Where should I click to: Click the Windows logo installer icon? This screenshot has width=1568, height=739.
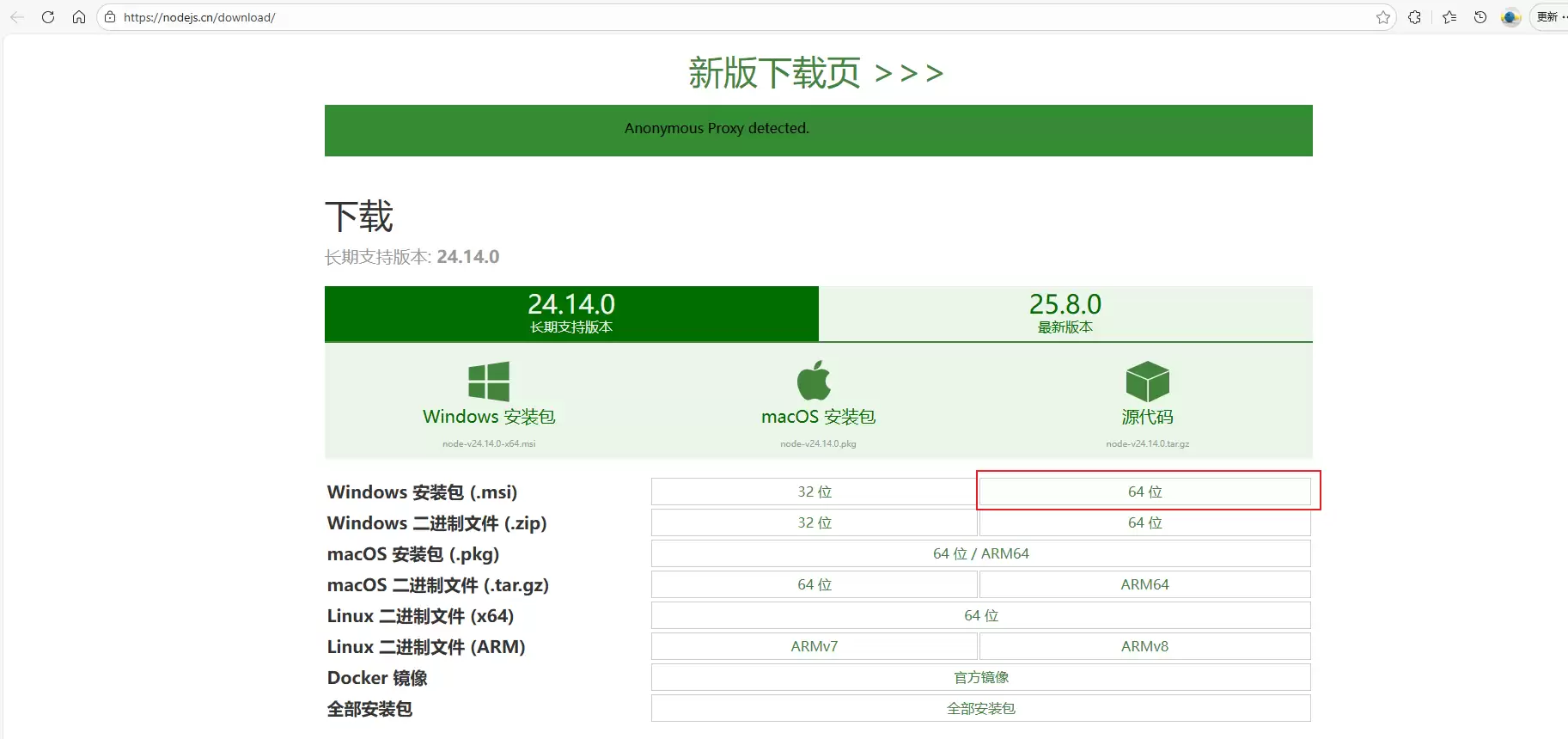(489, 382)
